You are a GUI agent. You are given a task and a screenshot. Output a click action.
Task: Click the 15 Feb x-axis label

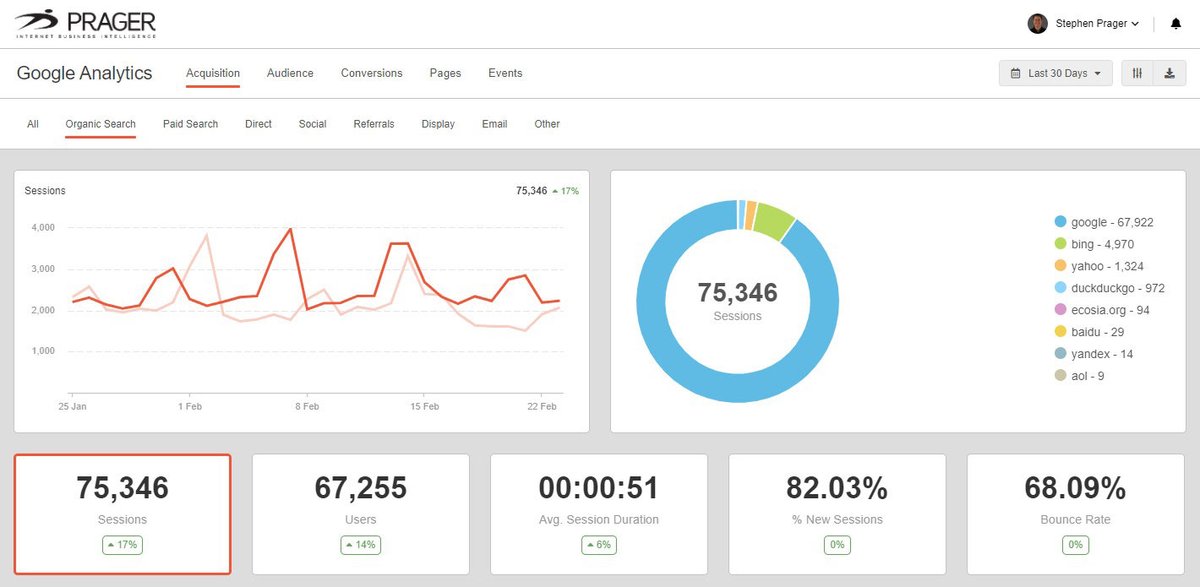click(424, 406)
